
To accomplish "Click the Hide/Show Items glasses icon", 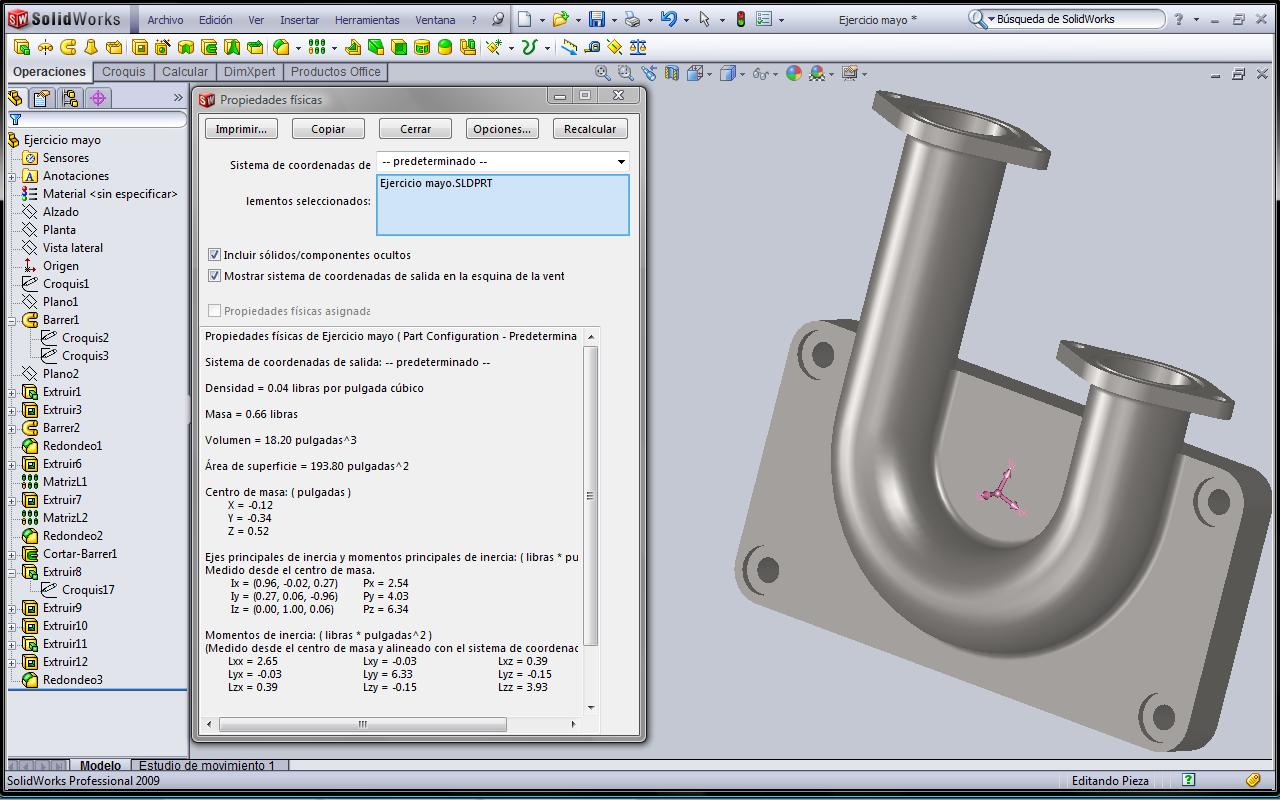I will coord(761,73).
